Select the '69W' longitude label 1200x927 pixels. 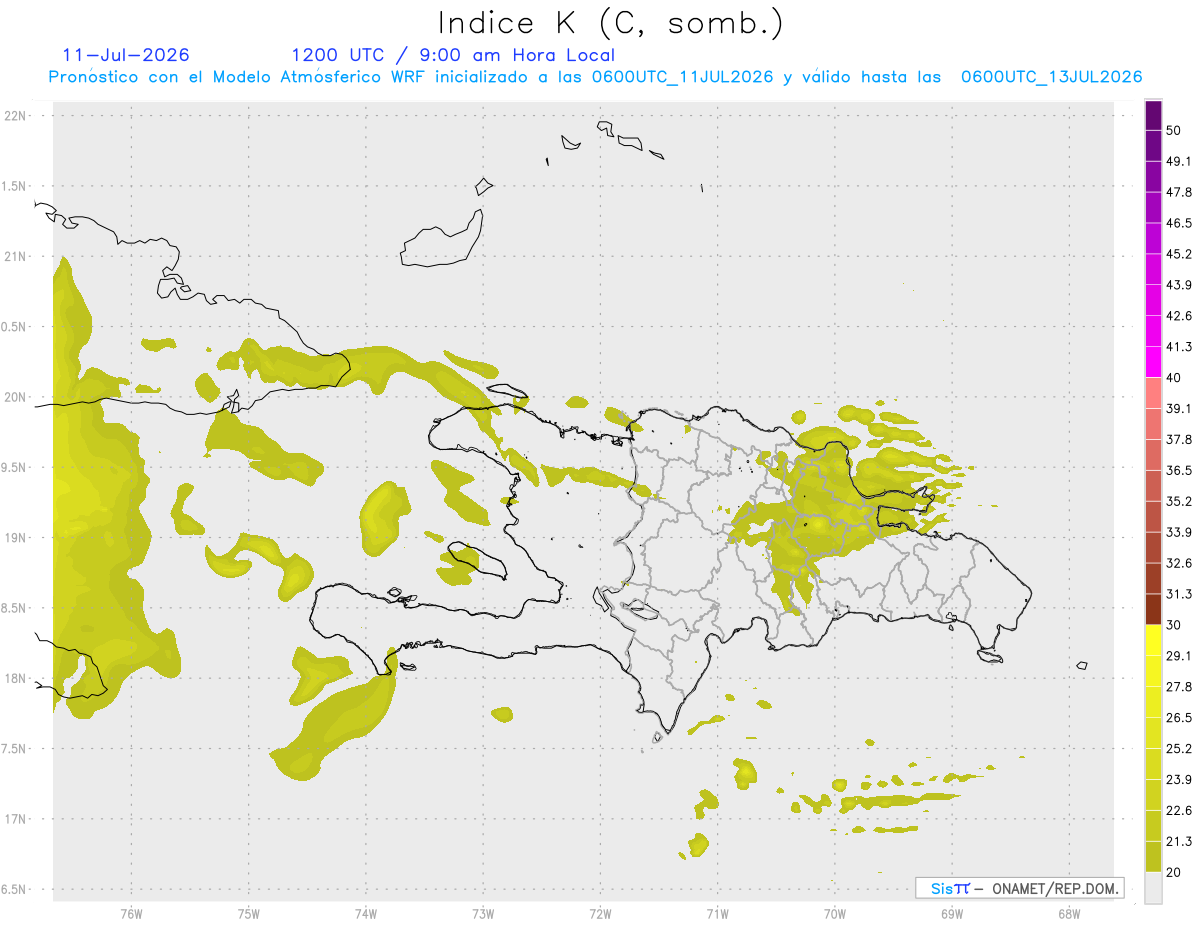coord(952,914)
